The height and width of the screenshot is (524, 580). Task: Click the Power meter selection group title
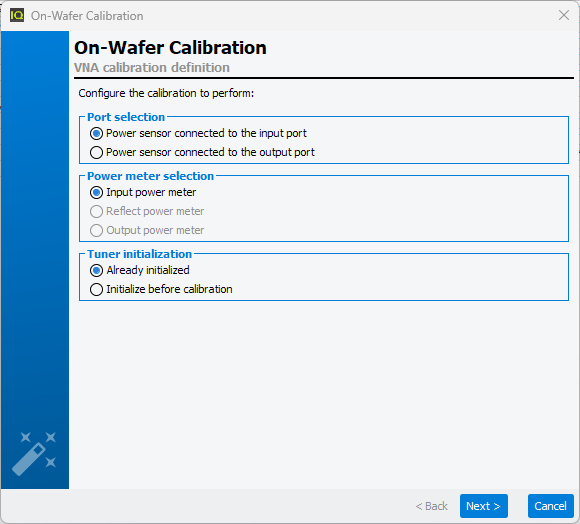coord(150,176)
